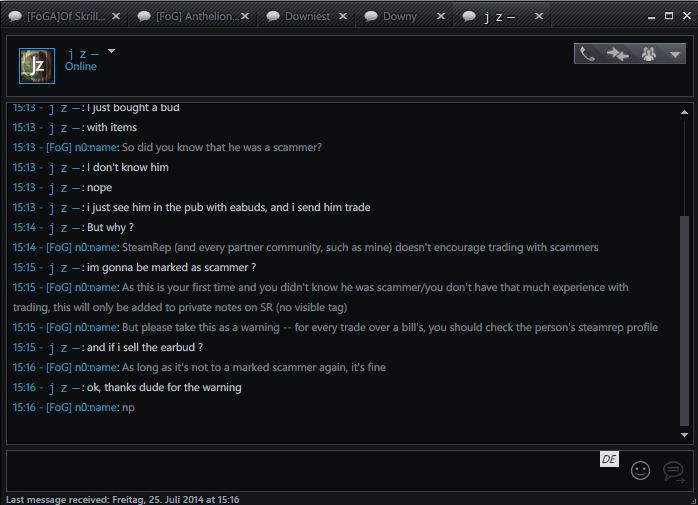
Task: Click the DE input language indicator
Action: tap(610, 459)
